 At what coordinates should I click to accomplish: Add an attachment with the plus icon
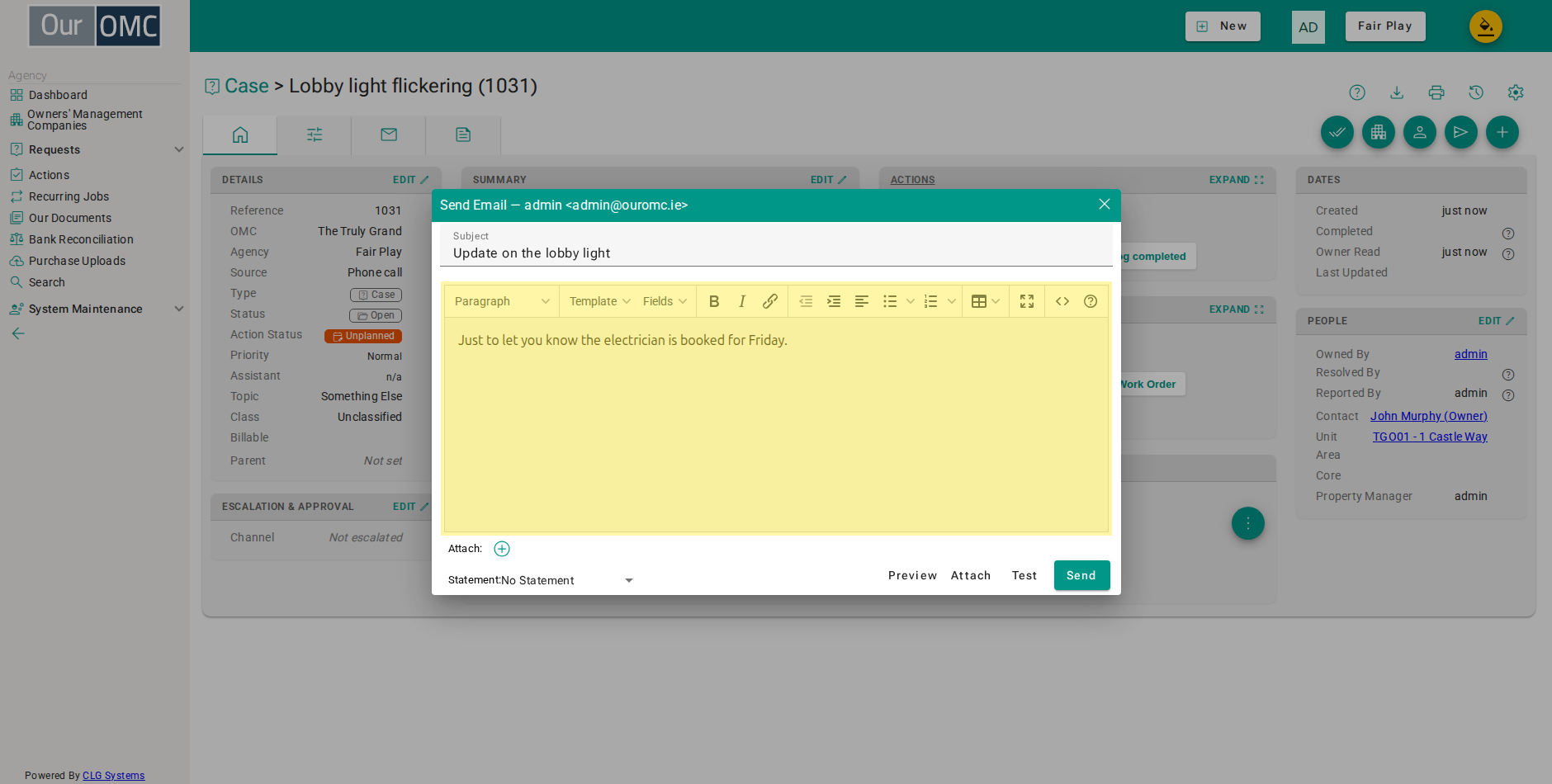click(502, 549)
